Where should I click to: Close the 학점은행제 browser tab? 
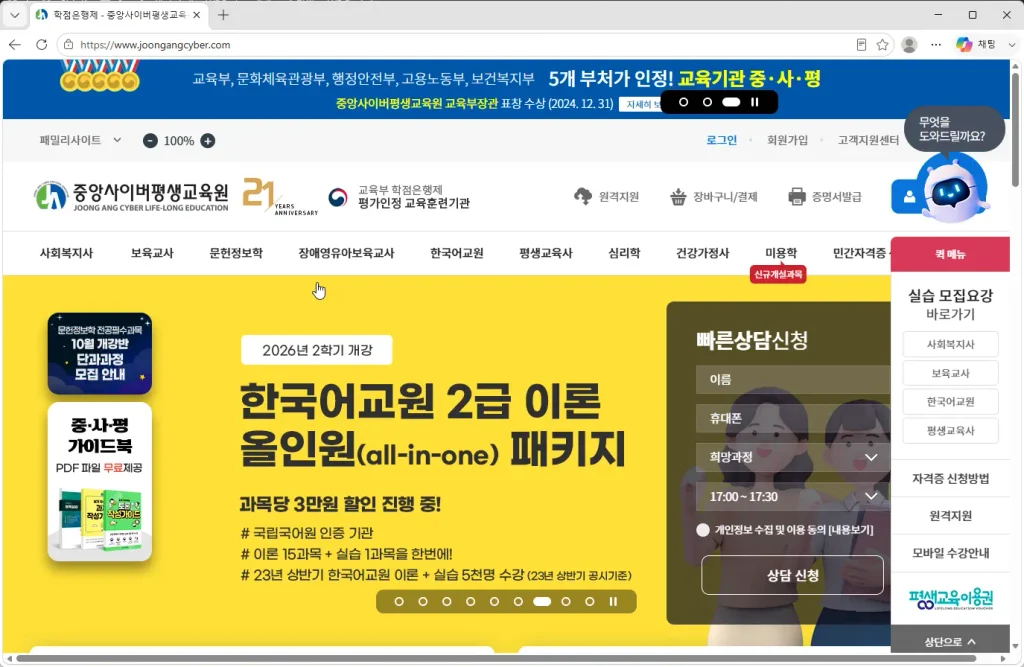pos(196,14)
